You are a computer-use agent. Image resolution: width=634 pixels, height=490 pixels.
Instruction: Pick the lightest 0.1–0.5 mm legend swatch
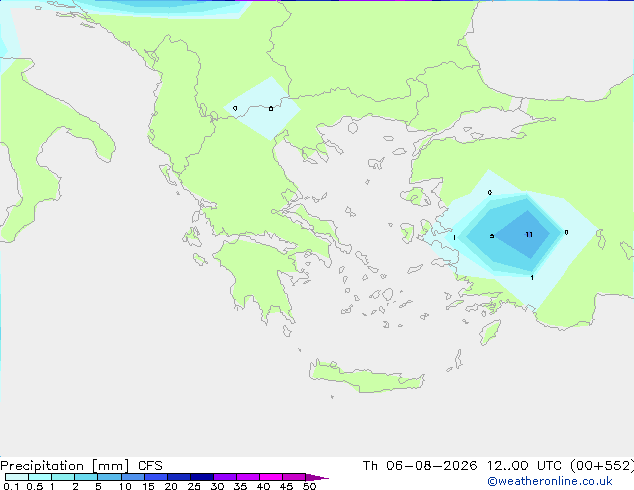[x=17, y=477]
